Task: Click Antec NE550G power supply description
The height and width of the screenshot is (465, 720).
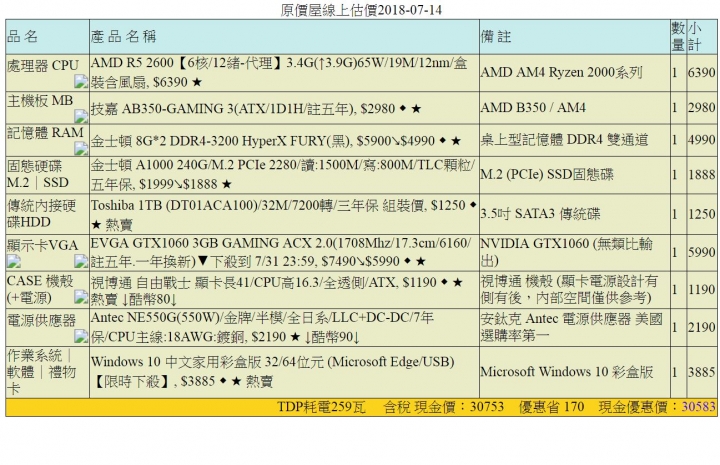Action: [262, 327]
